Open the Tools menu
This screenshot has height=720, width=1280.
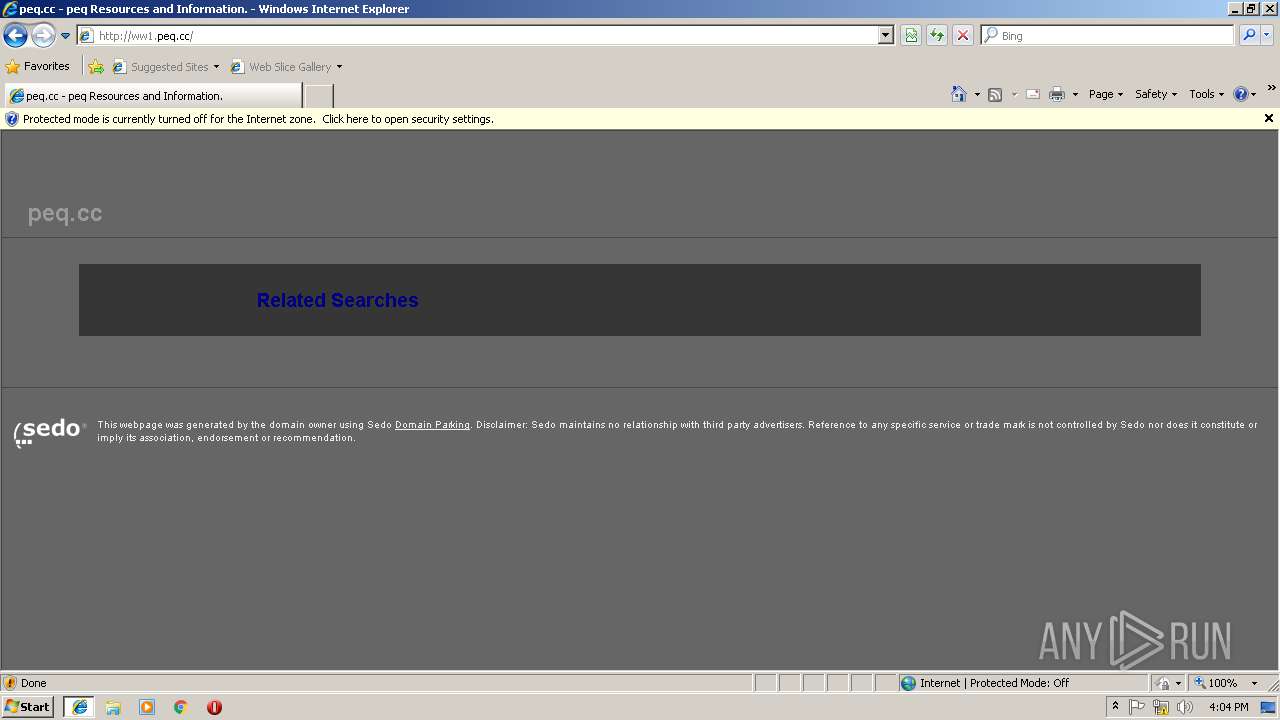pos(1206,94)
